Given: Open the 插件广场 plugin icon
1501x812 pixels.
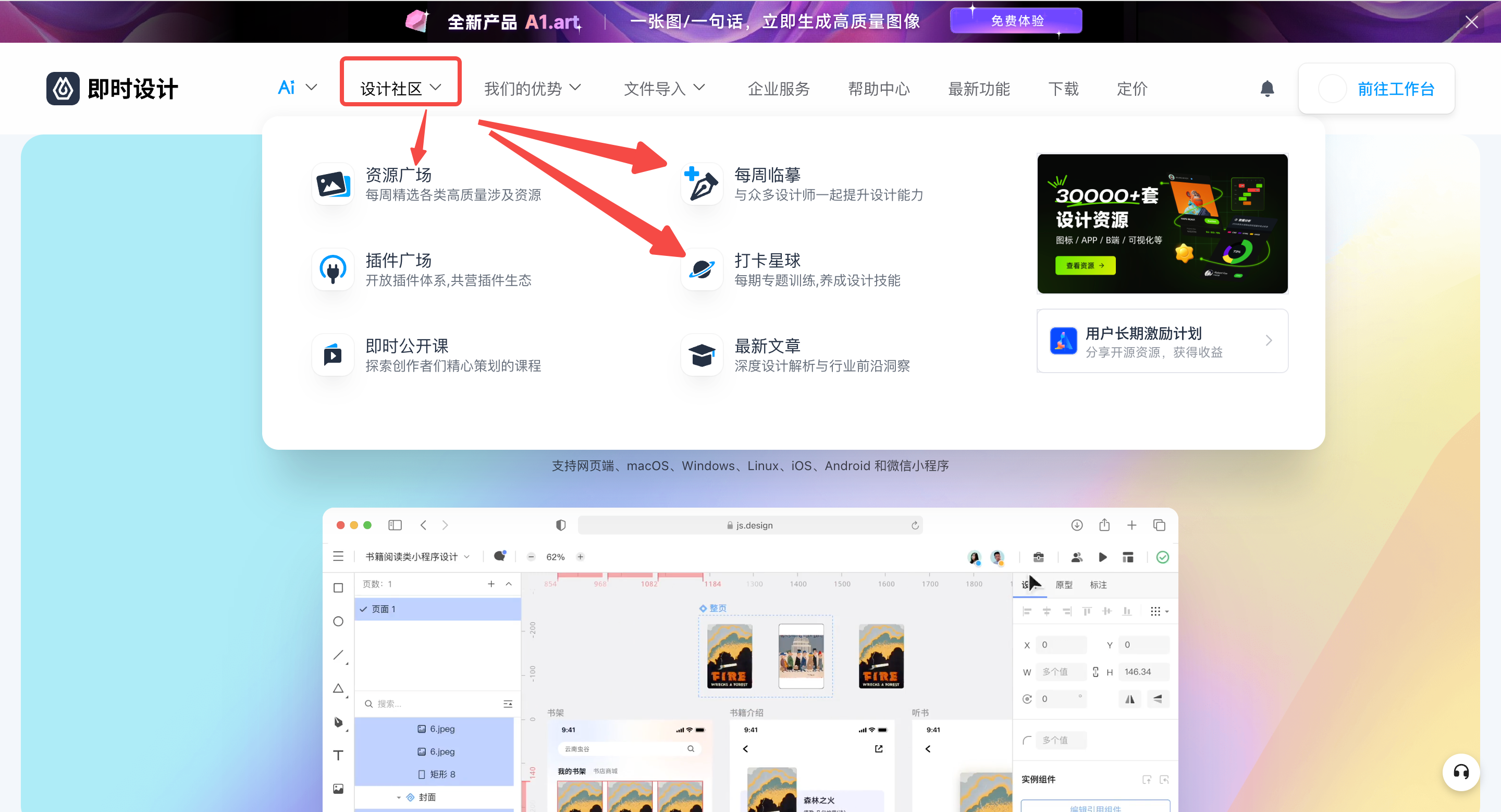Looking at the screenshot, I should pyautogui.click(x=332, y=269).
